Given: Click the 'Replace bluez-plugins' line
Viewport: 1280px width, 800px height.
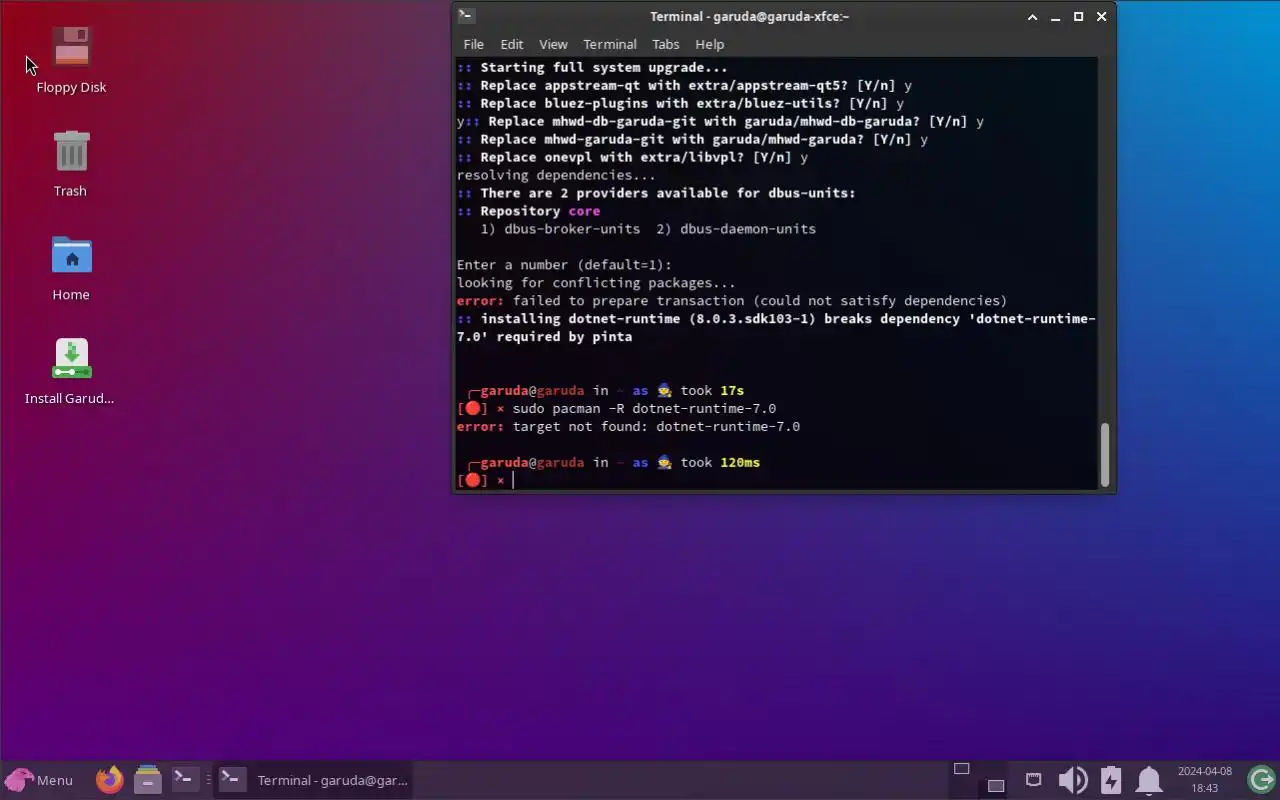Looking at the screenshot, I should pyautogui.click(x=680, y=103).
